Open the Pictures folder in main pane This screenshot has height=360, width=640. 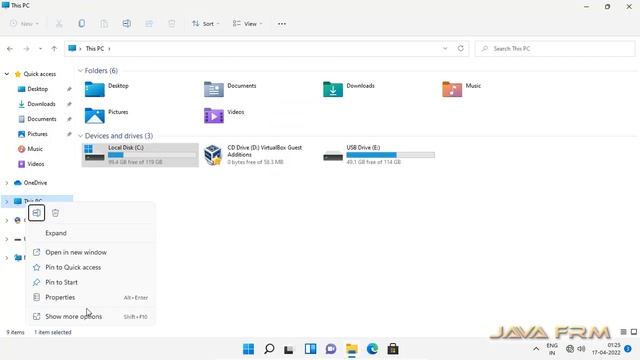107,115
